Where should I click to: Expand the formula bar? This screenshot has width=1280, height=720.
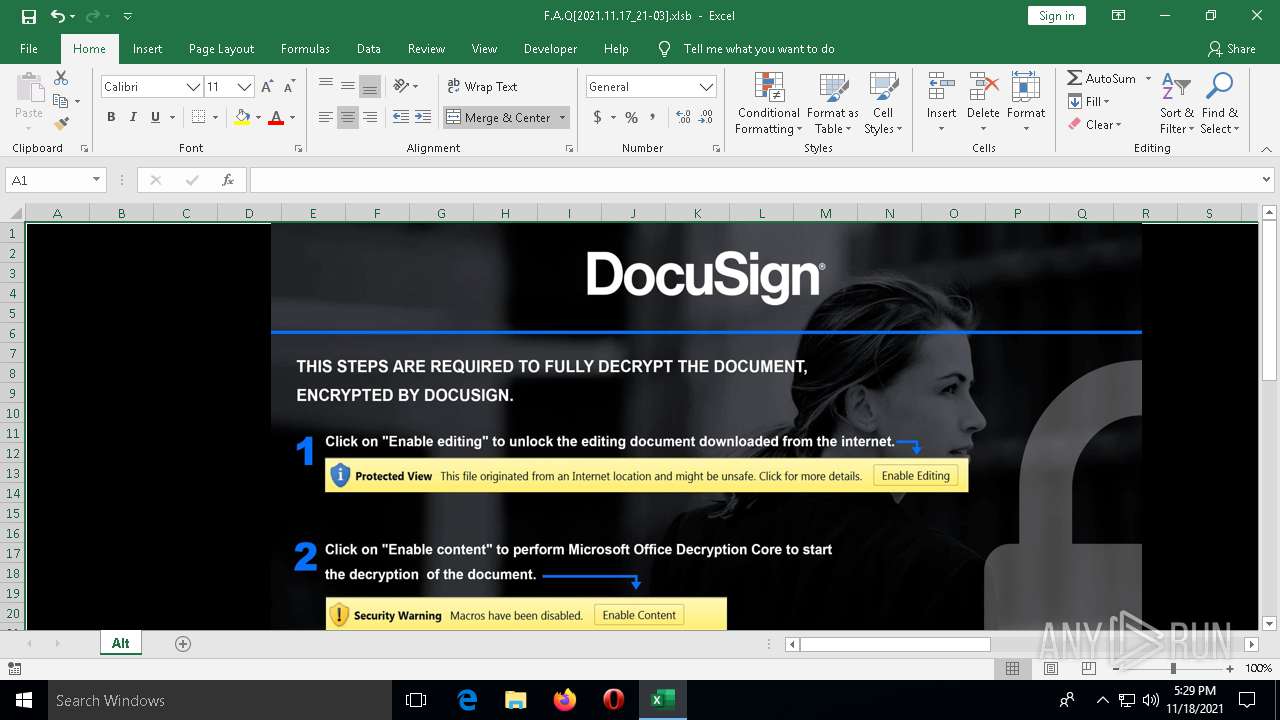(1268, 180)
